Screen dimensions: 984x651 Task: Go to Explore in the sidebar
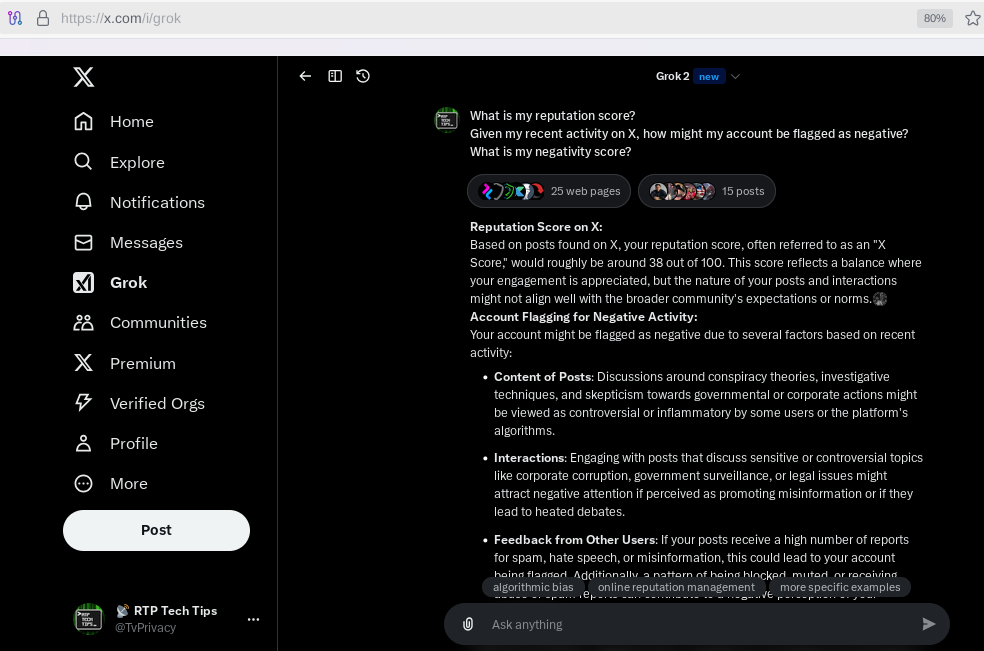click(x=119, y=162)
